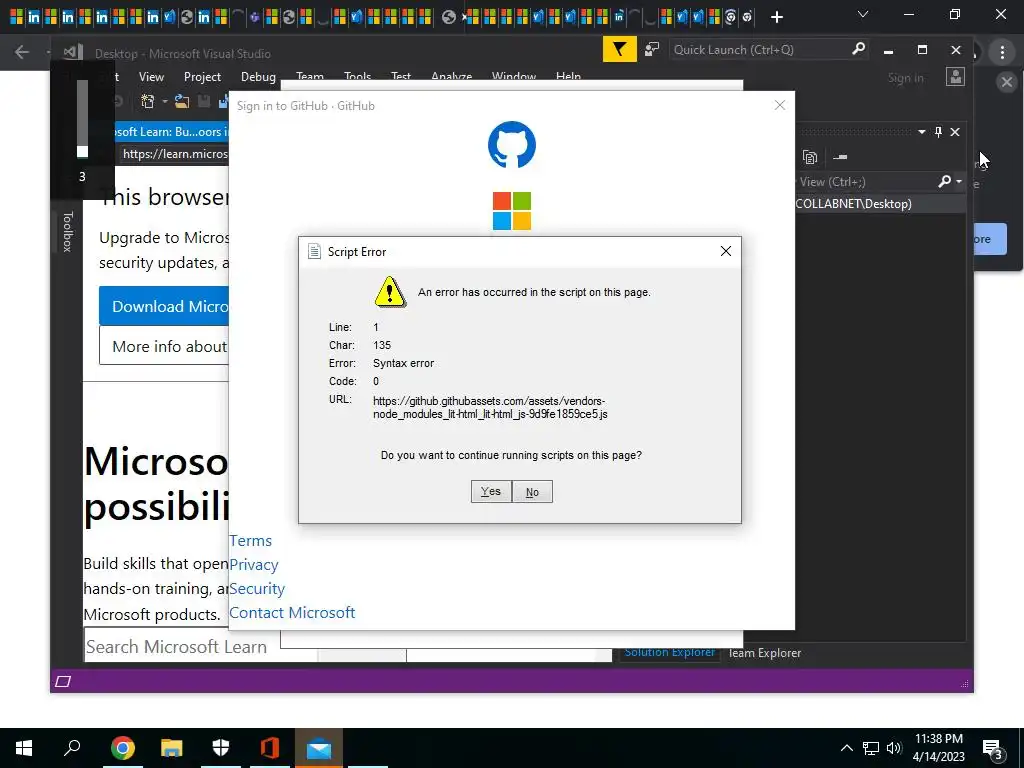Click the New Project toolbar icon
This screenshot has width=1024, height=768.
click(148, 101)
